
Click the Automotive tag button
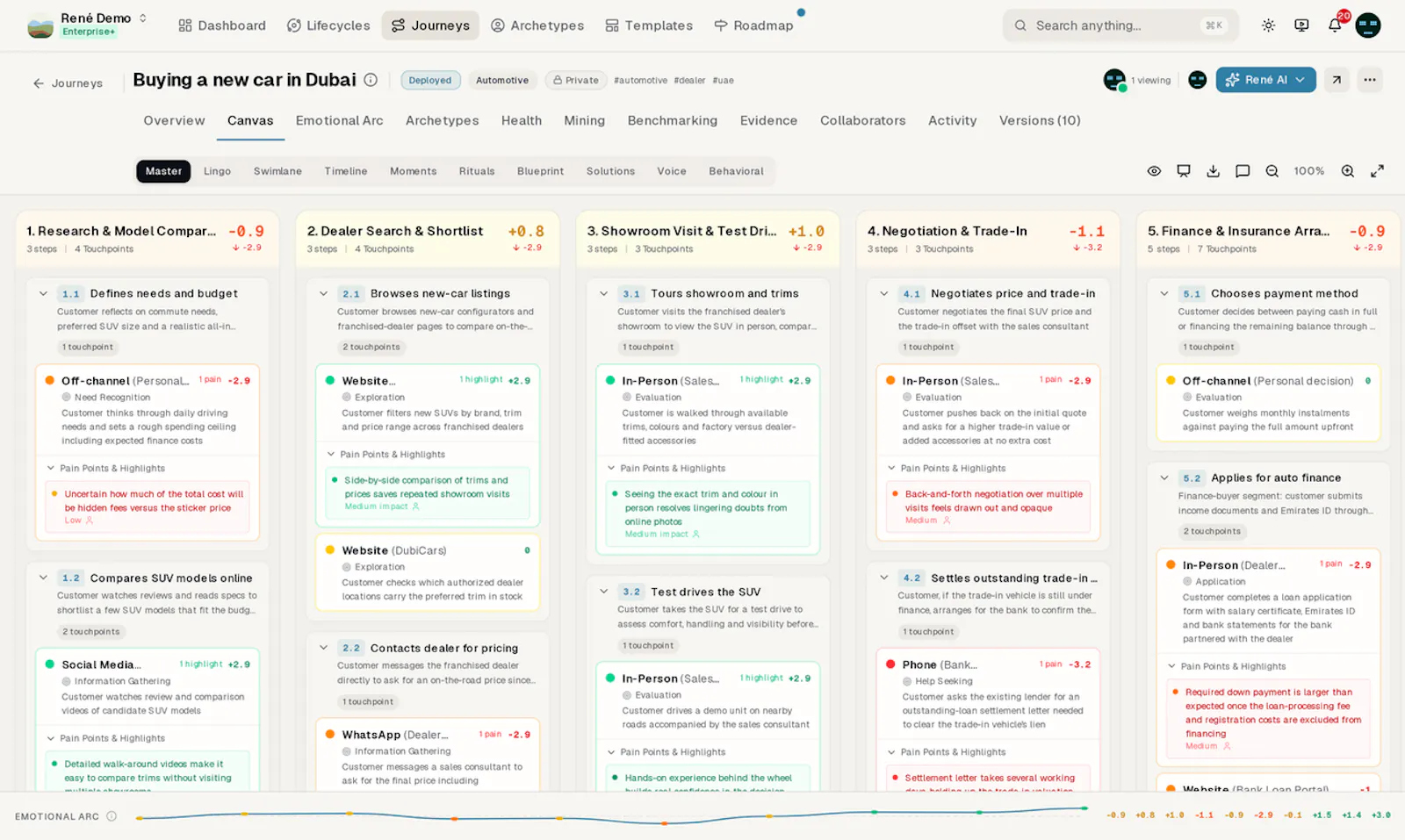[502, 80]
